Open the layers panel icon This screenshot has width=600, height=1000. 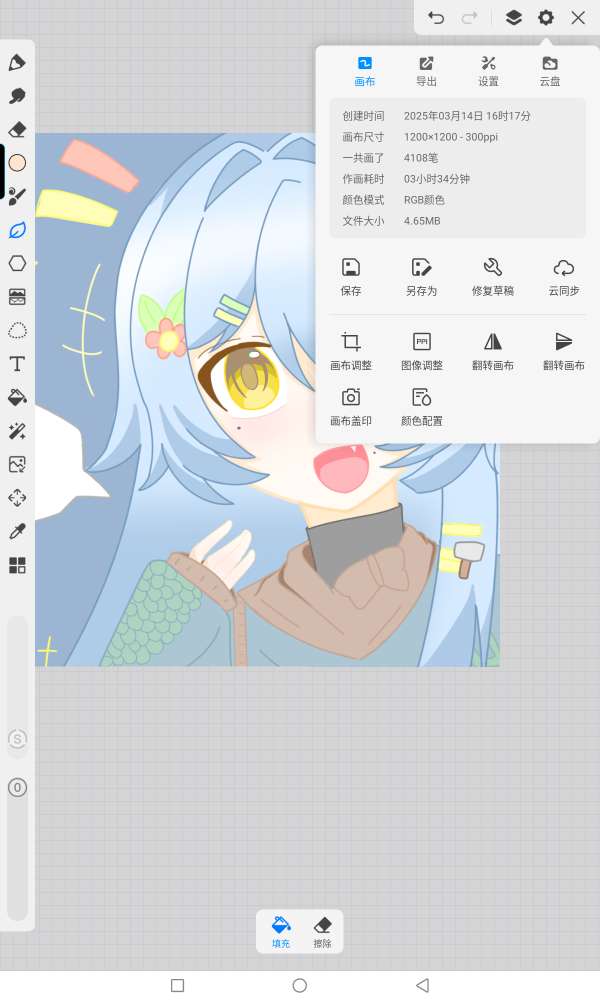513,17
